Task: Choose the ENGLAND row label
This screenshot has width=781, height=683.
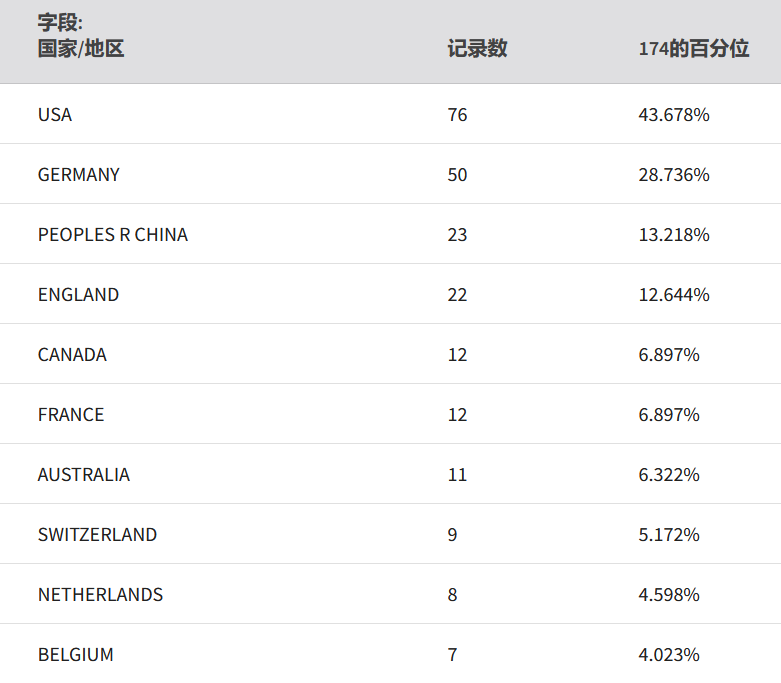Action: tap(78, 295)
